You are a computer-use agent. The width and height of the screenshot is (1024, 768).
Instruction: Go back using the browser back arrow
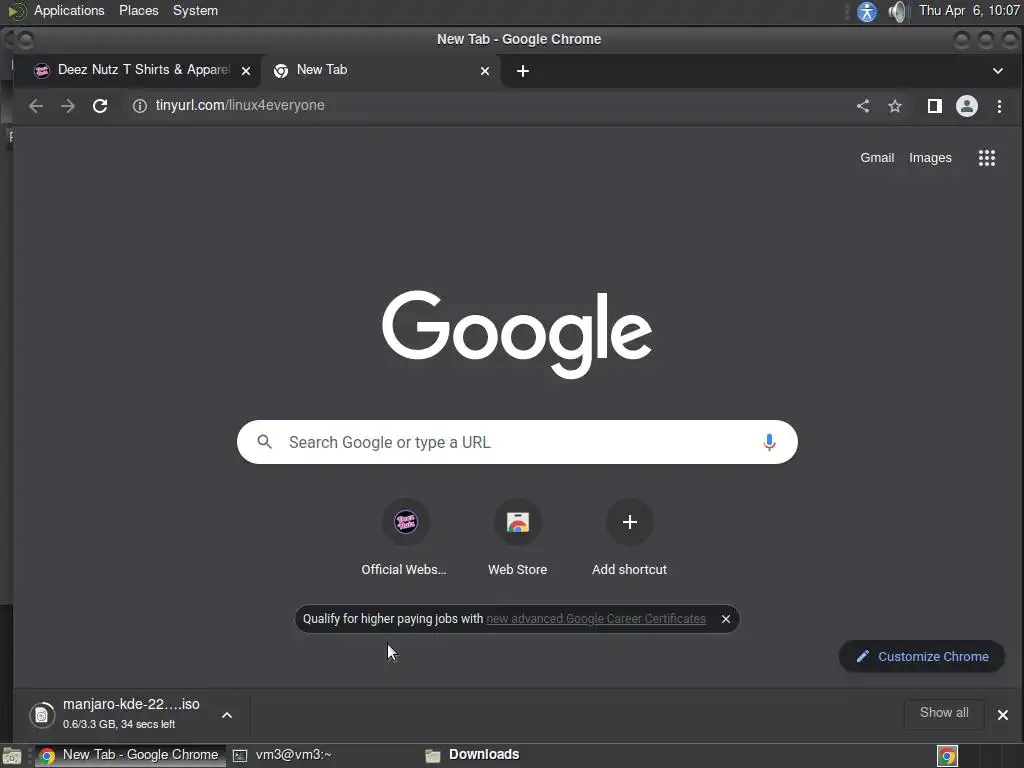click(x=36, y=106)
